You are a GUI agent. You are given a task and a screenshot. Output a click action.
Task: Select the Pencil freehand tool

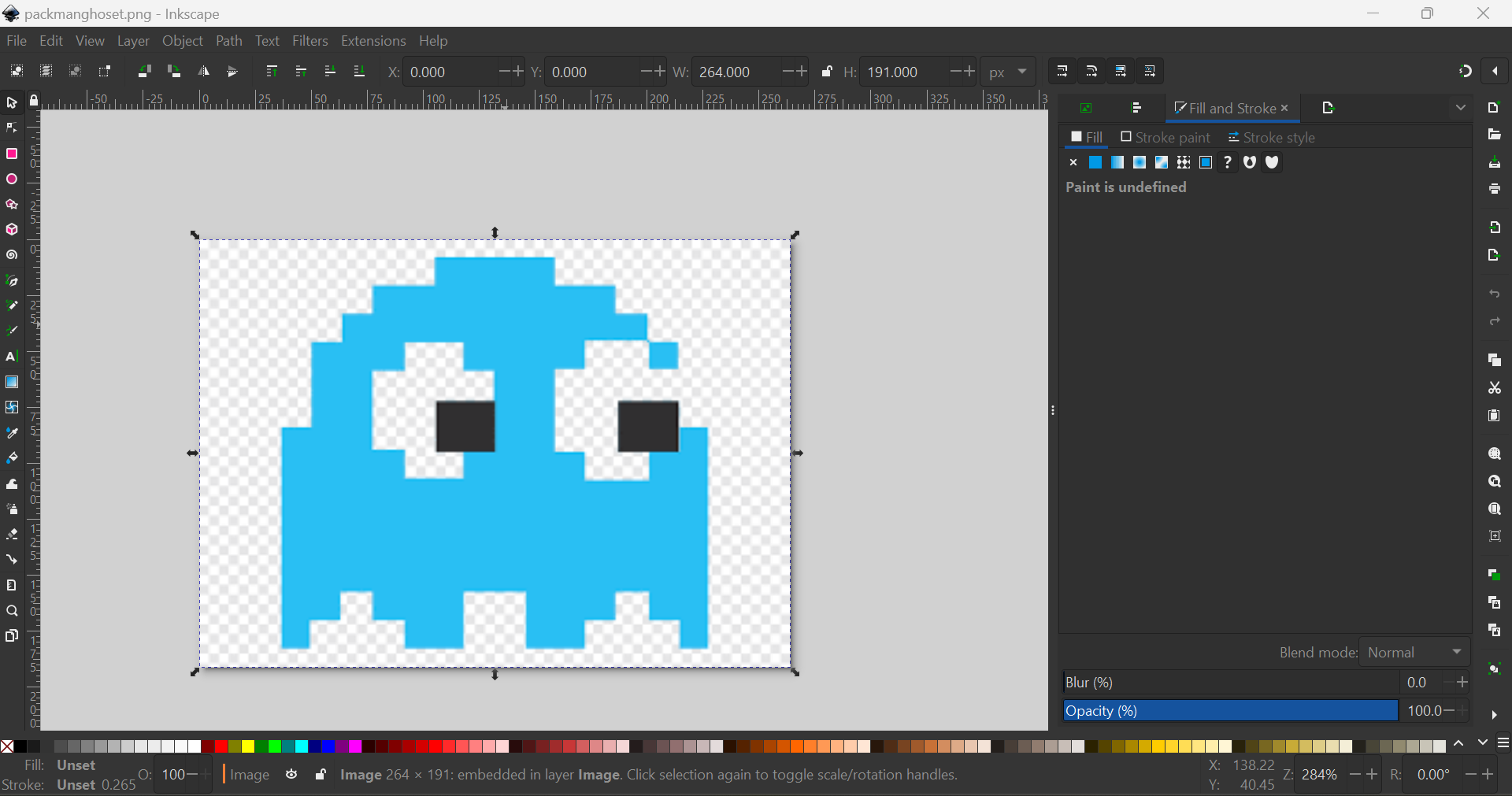pyautogui.click(x=12, y=305)
